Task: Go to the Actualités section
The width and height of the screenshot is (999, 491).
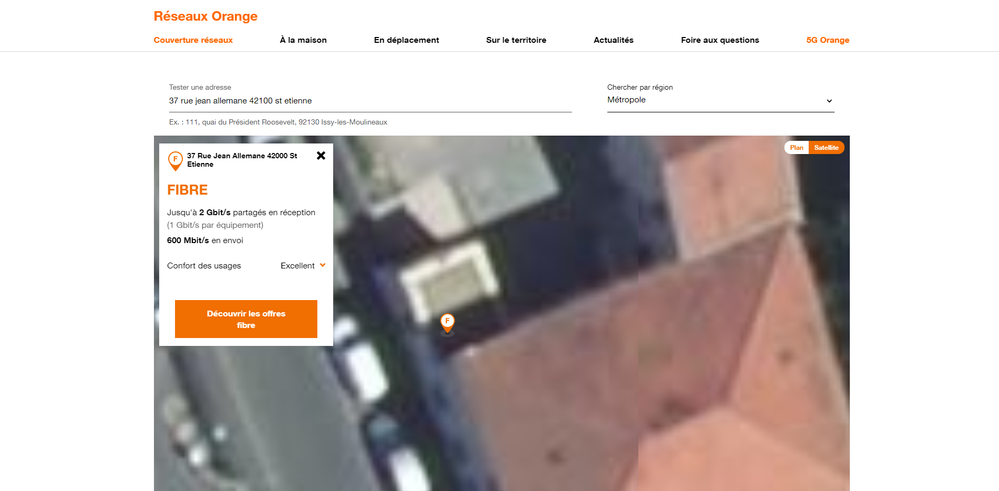Action: [614, 40]
